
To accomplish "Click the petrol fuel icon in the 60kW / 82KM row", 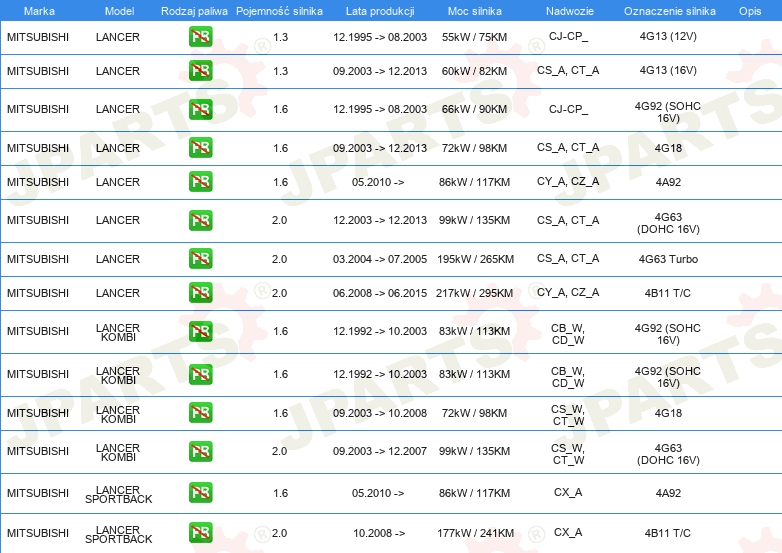I will pos(200,71).
